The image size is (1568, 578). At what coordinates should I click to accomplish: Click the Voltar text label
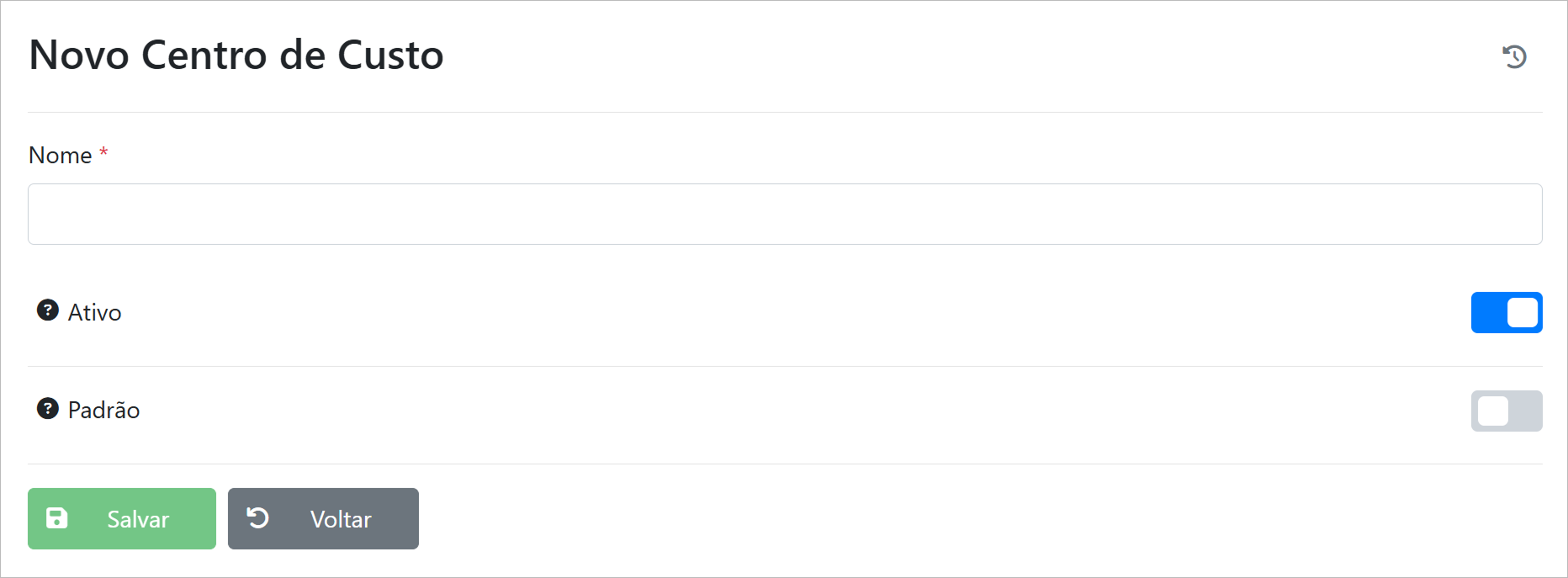pos(341,520)
